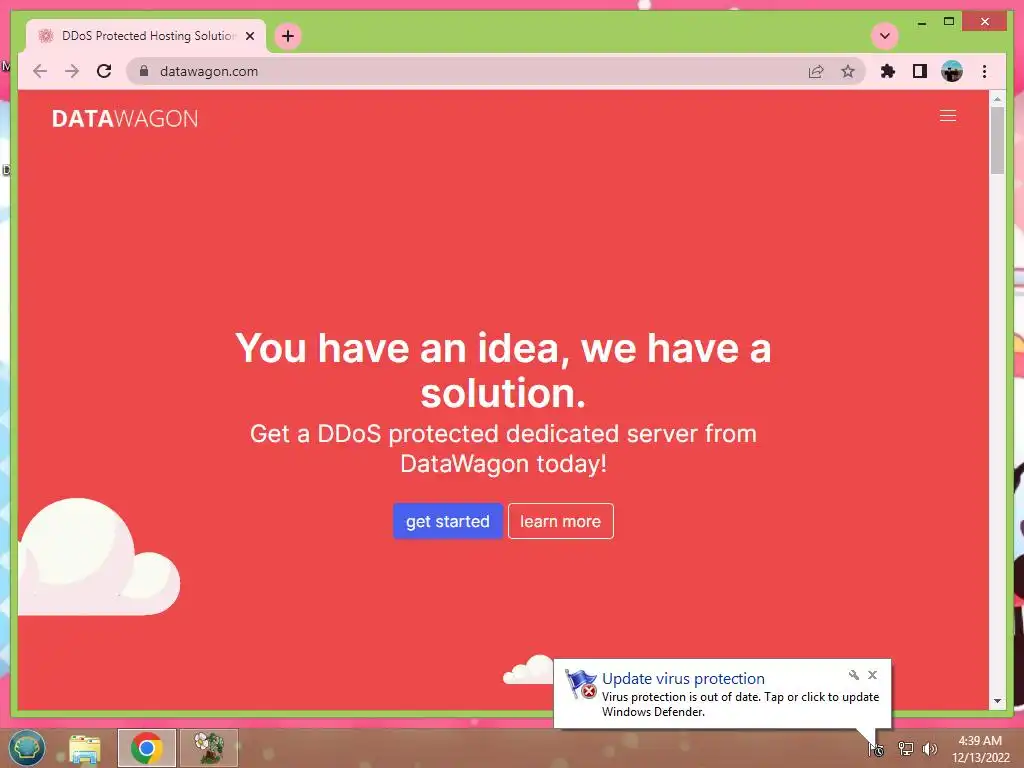Open a new tab with plus button
The height and width of the screenshot is (768, 1024).
pos(288,36)
